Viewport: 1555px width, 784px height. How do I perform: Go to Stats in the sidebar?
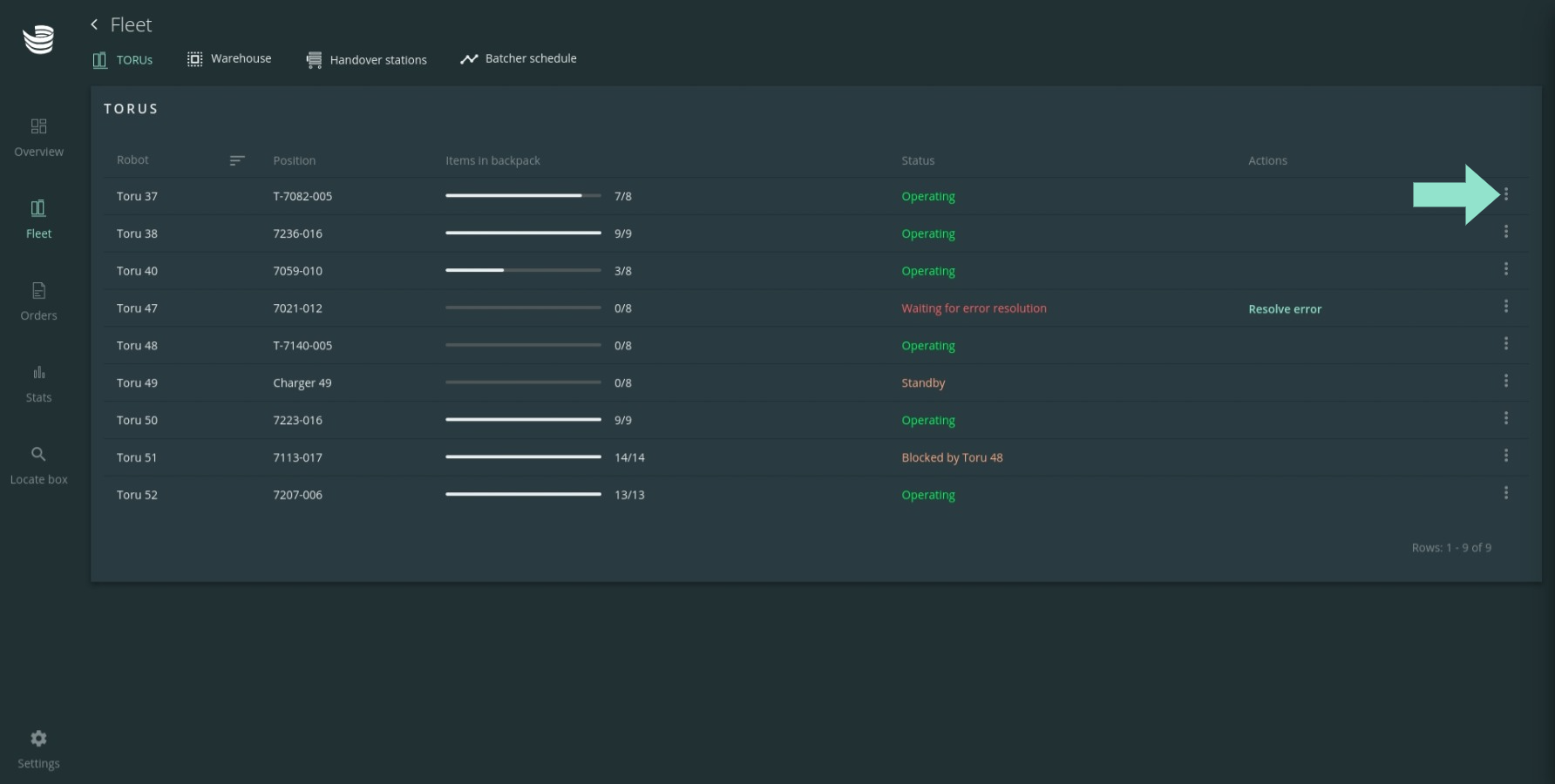(38, 382)
